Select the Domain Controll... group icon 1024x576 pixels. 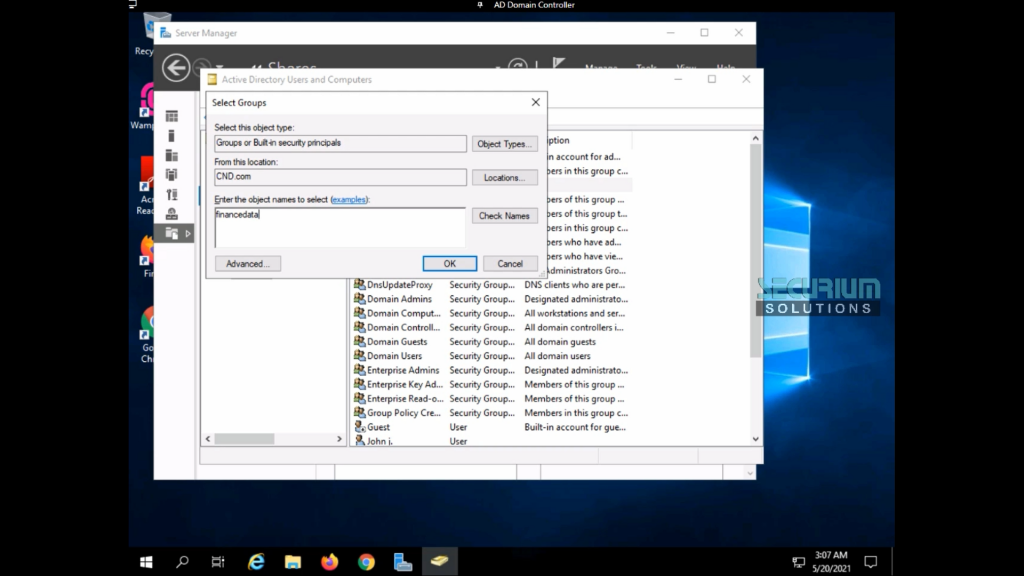(359, 327)
